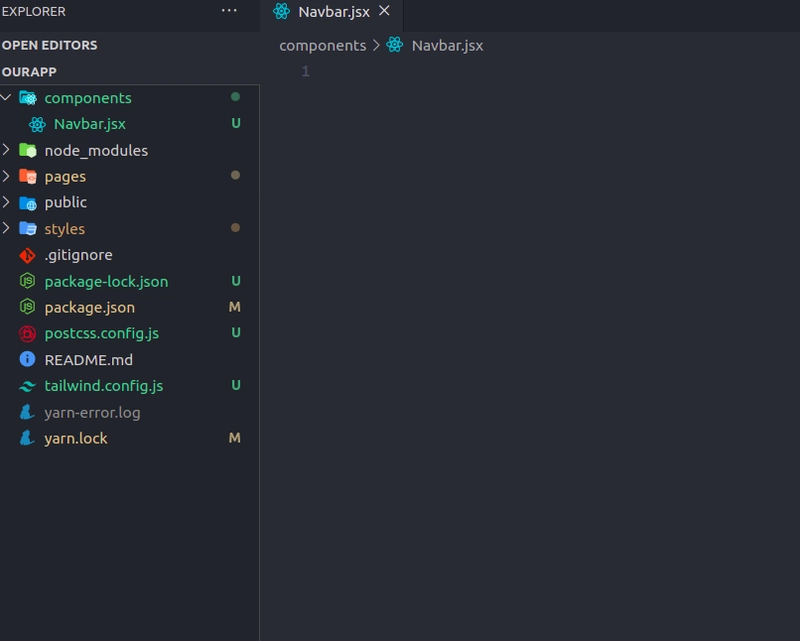The image size is (800, 641).
Task: Open the package-lock.json file
Action: [106, 282]
